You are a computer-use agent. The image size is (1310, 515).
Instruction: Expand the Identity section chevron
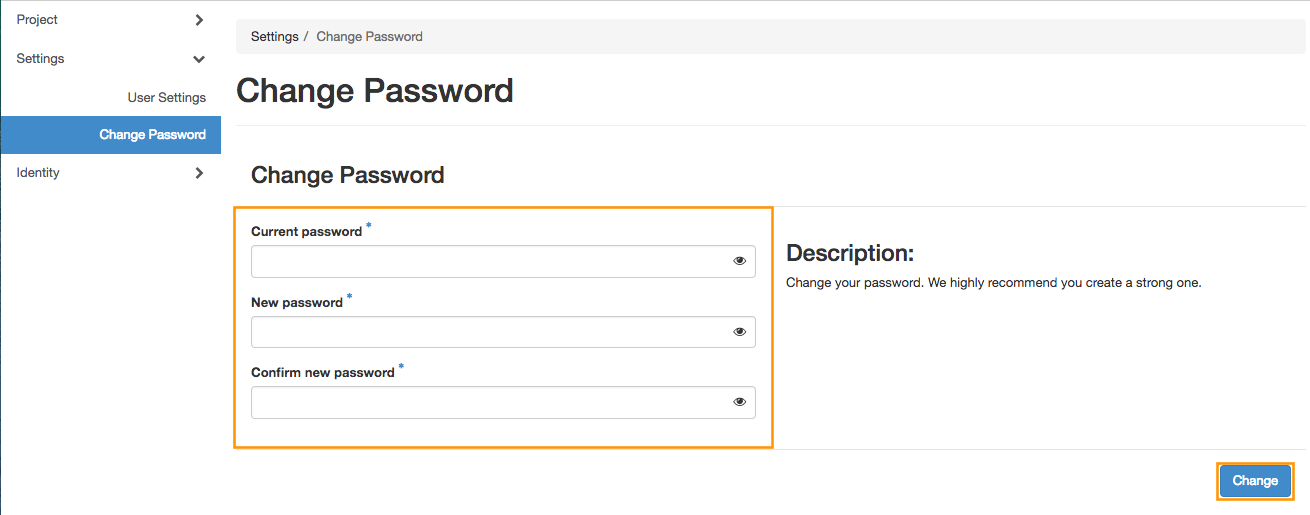pos(199,173)
